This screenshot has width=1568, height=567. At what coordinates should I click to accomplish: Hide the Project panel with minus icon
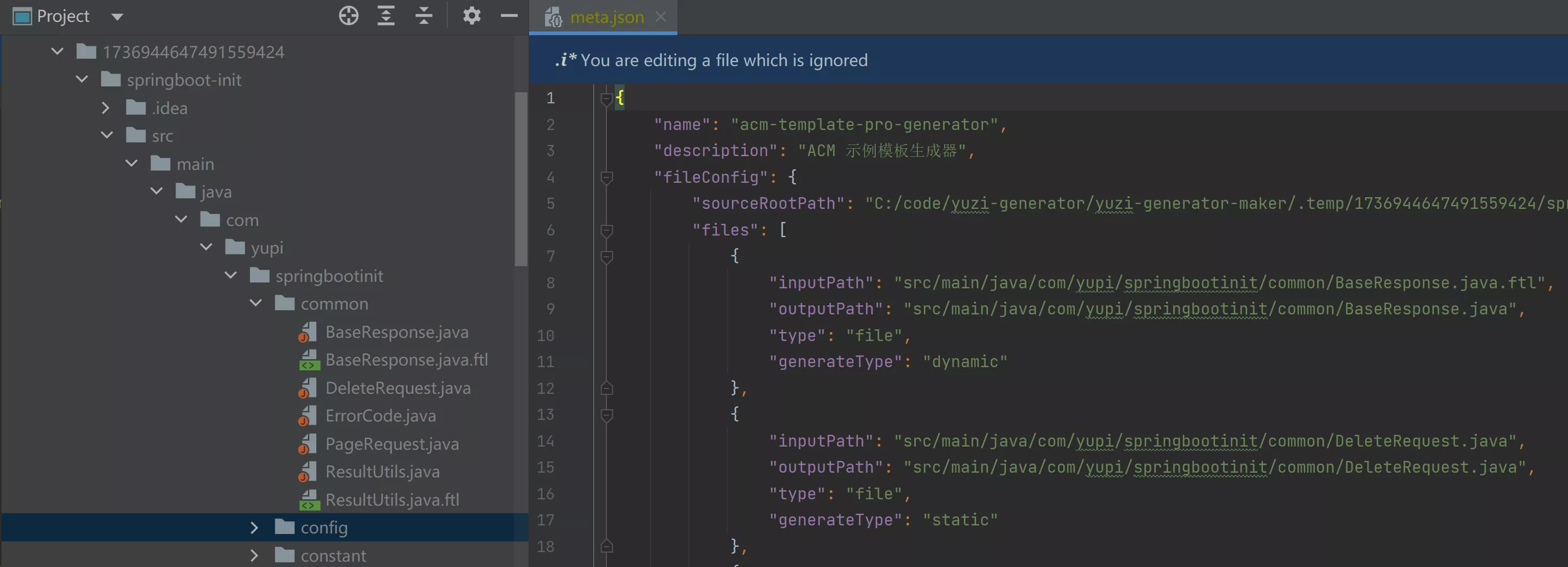tap(509, 16)
